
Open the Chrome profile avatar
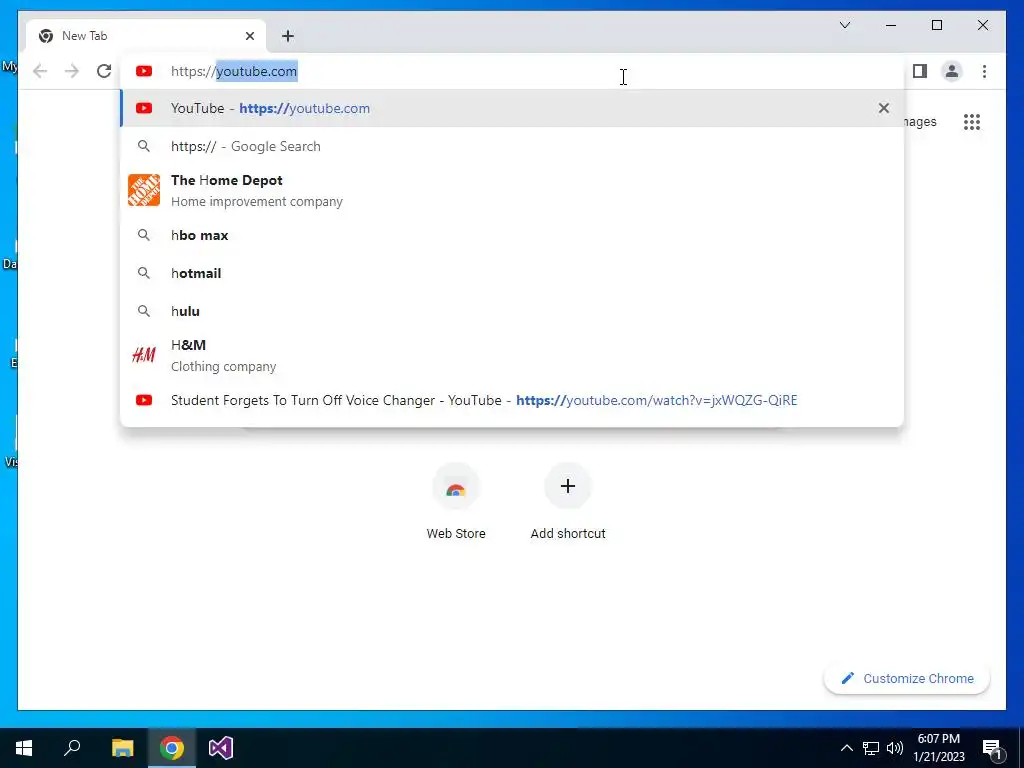pyautogui.click(x=952, y=71)
